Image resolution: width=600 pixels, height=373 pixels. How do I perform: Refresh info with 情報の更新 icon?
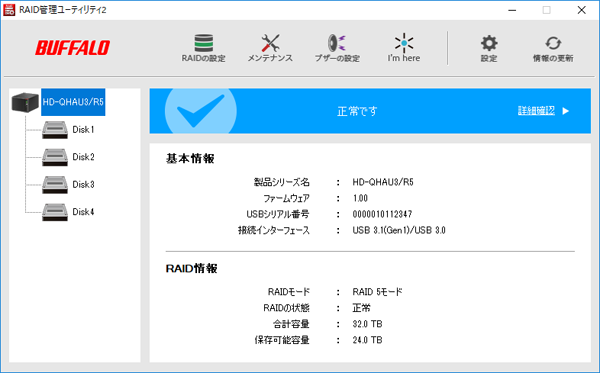coord(553,43)
